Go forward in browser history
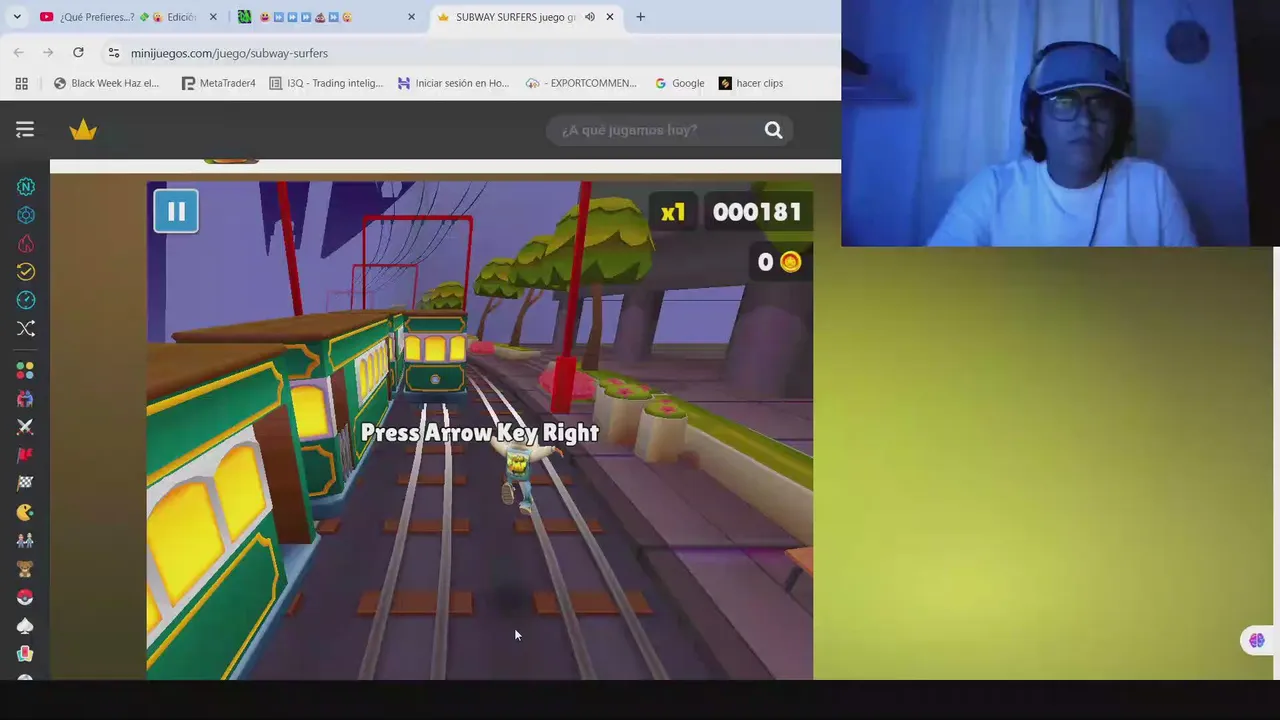 click(48, 52)
